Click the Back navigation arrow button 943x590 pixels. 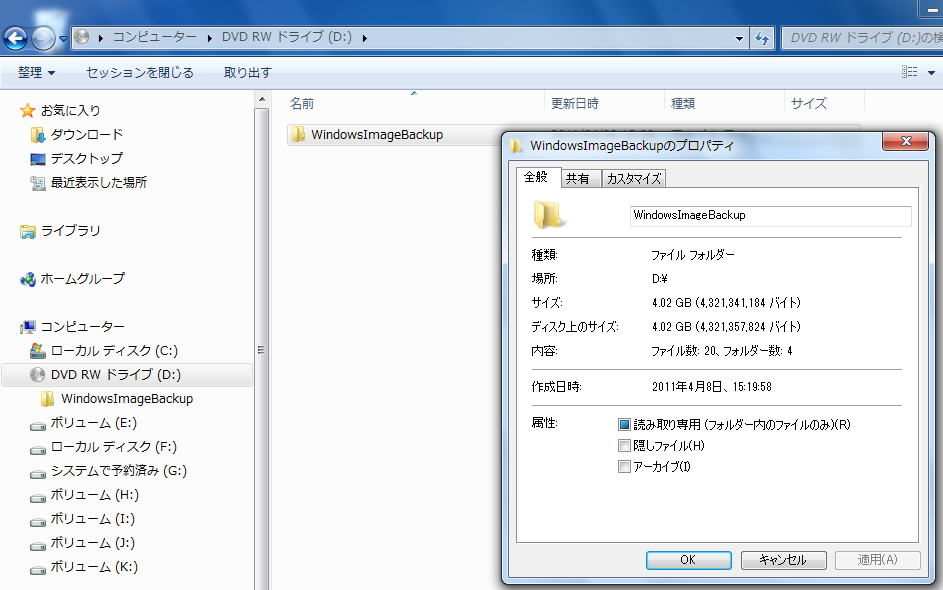point(16,38)
